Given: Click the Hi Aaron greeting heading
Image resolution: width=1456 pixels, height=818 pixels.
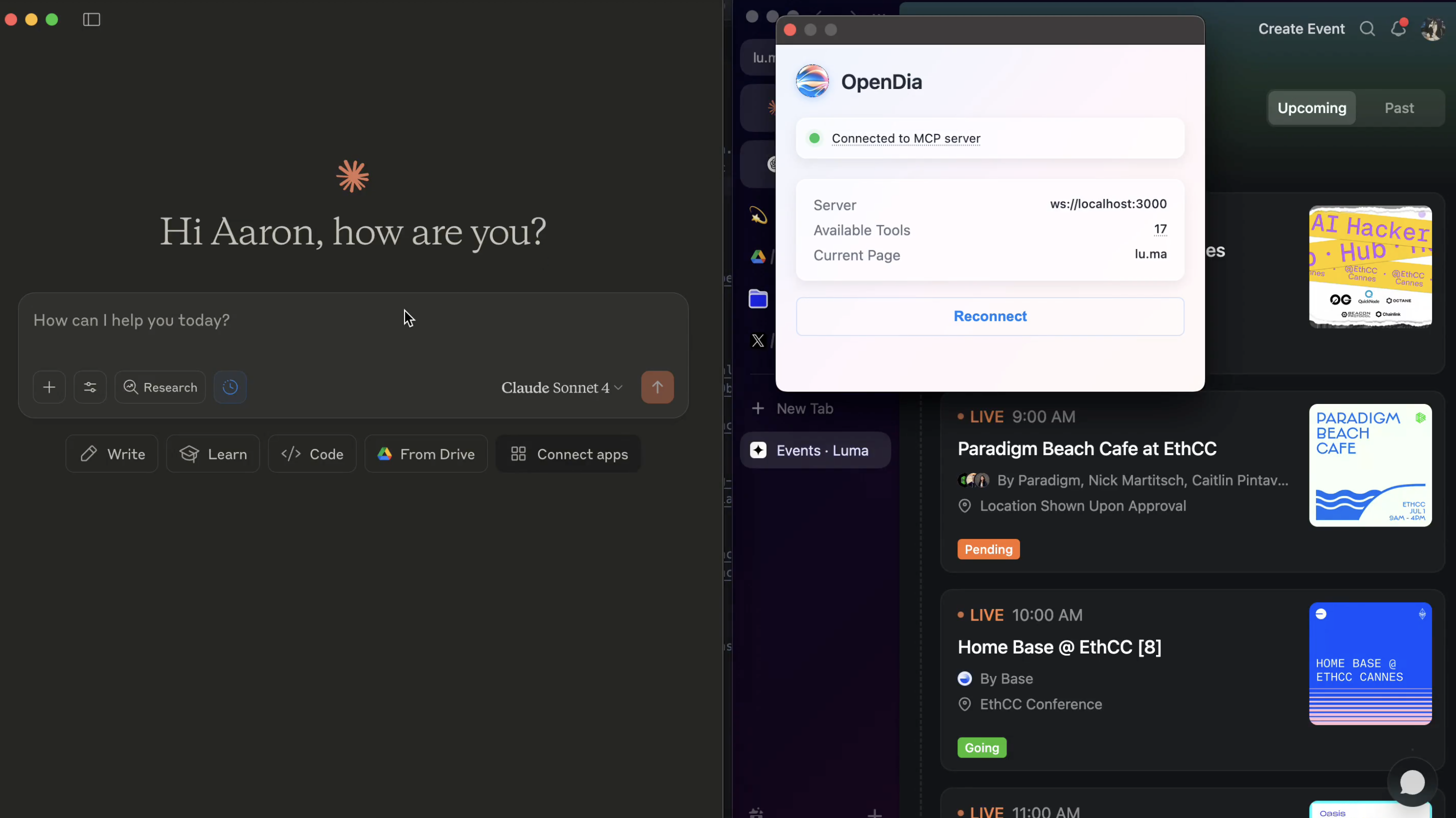Looking at the screenshot, I should tap(353, 232).
